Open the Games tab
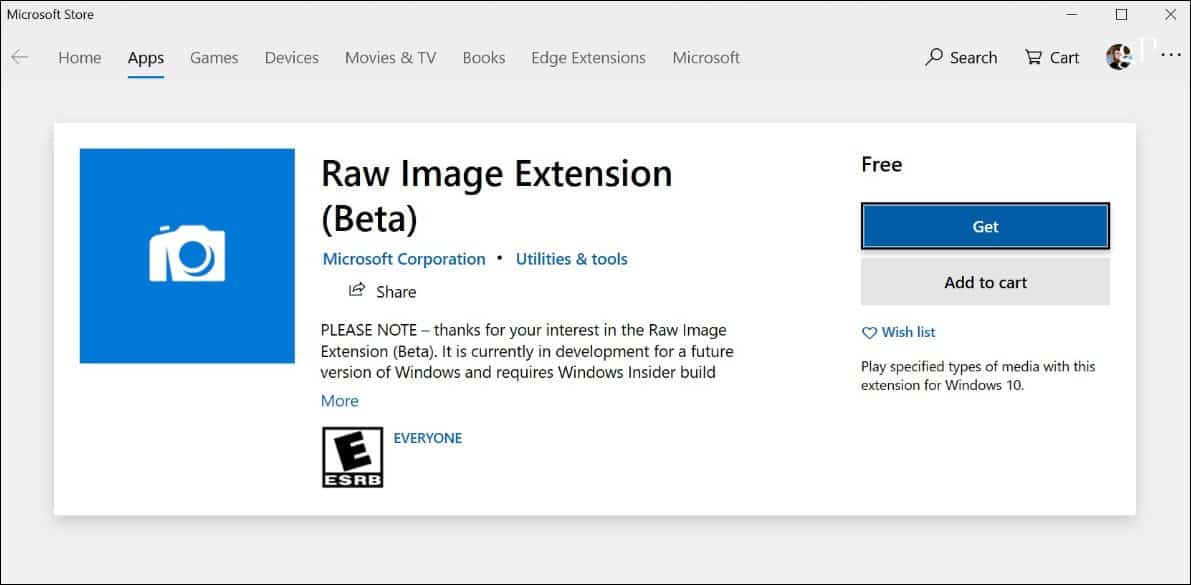Viewport: 1191px width, 585px height. coord(214,58)
